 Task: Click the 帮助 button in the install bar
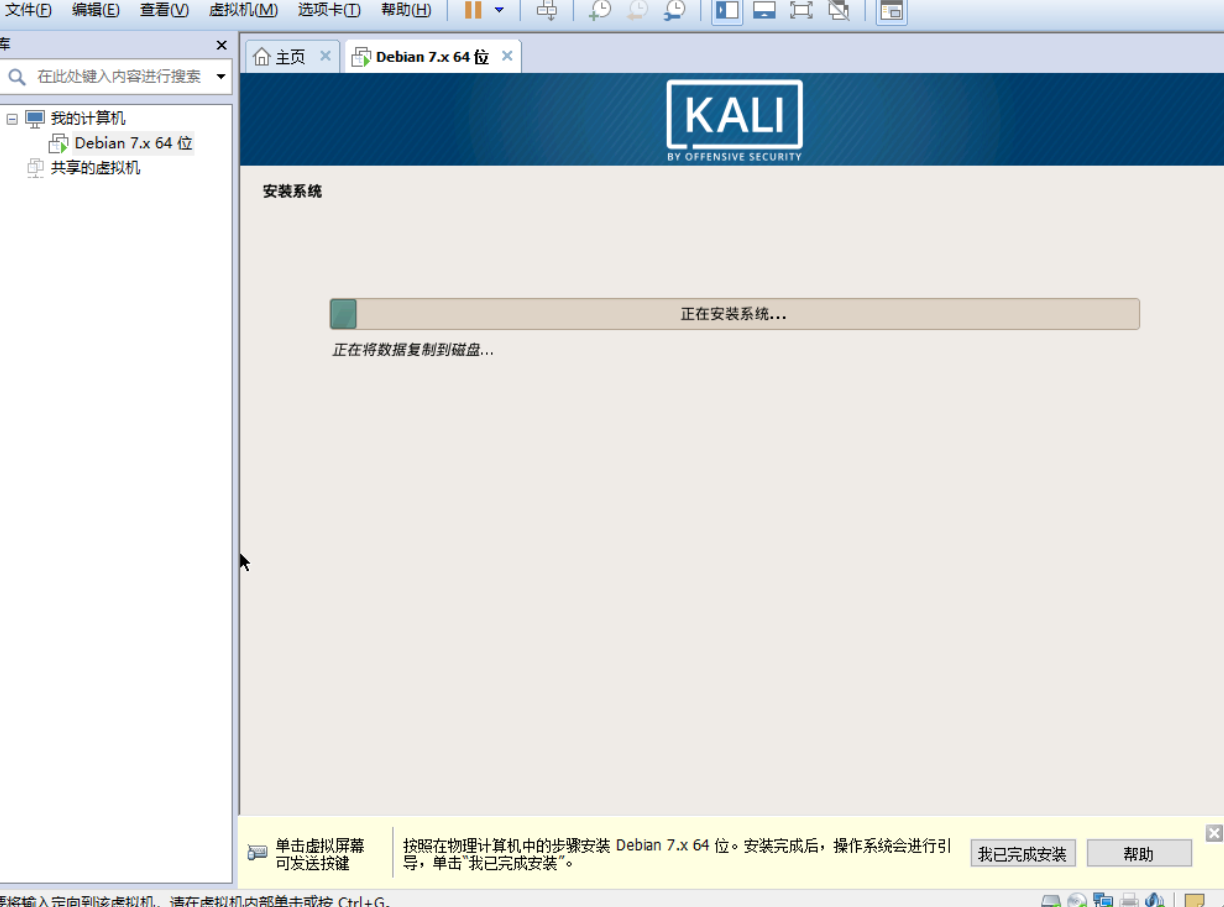tap(1139, 854)
